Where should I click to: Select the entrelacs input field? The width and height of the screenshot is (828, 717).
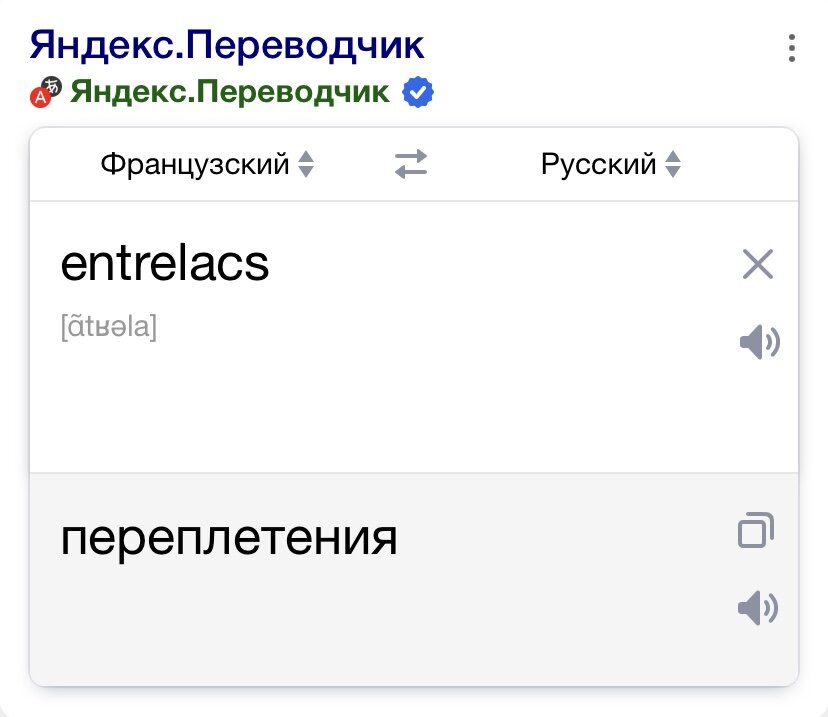tap(166, 264)
